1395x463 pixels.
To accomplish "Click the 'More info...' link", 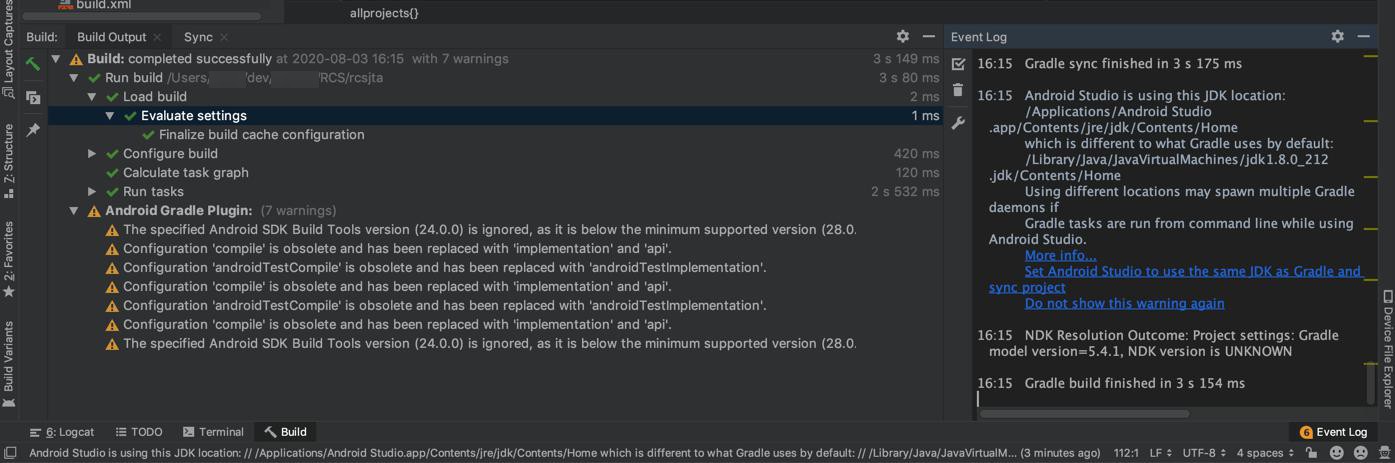I will [1060, 256].
